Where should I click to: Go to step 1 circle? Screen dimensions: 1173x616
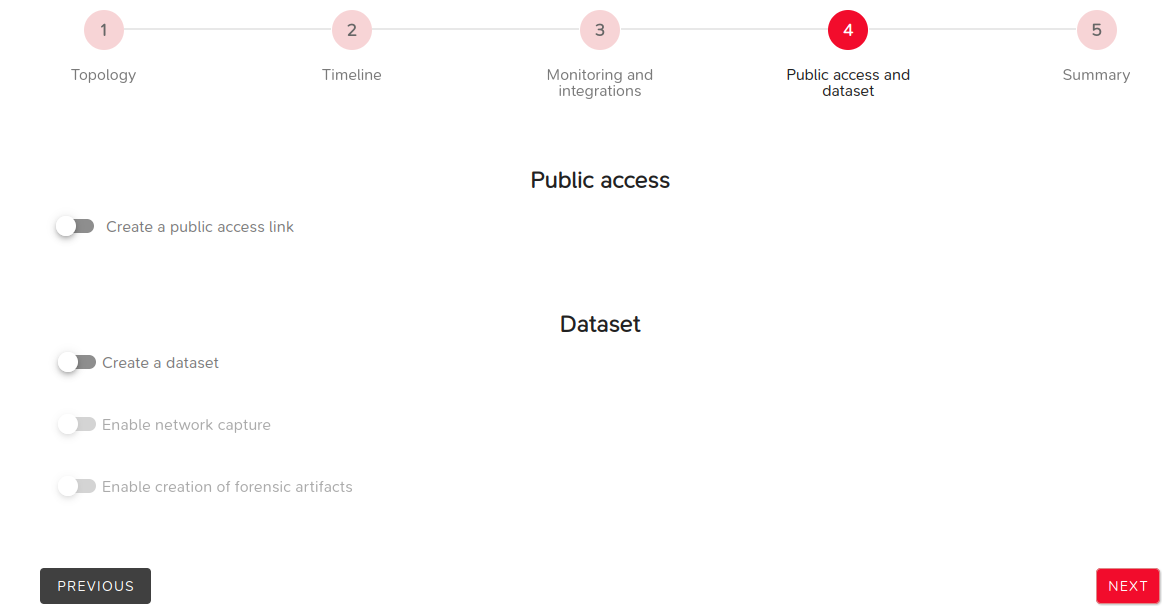click(103, 30)
